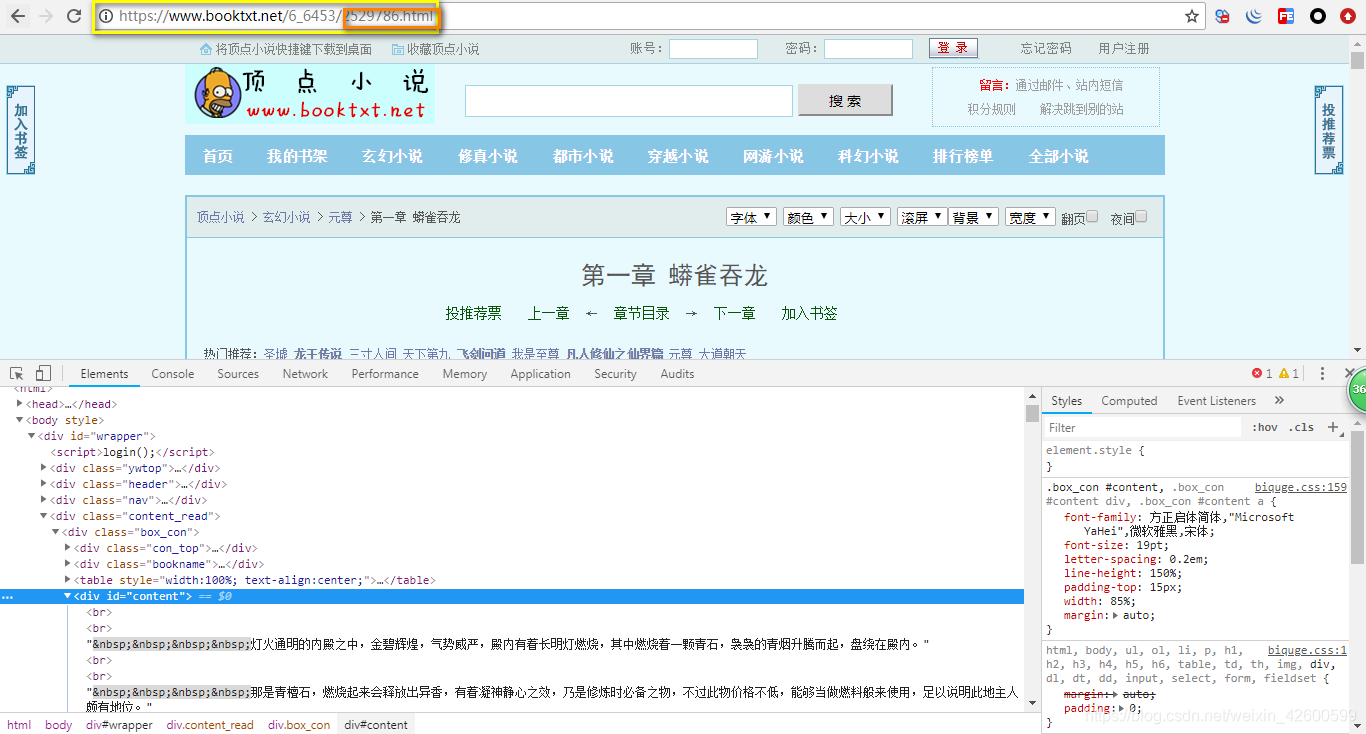Image resolution: width=1366 pixels, height=734 pixels.
Task: Open the 宽度 width dropdown
Action: [1031, 217]
